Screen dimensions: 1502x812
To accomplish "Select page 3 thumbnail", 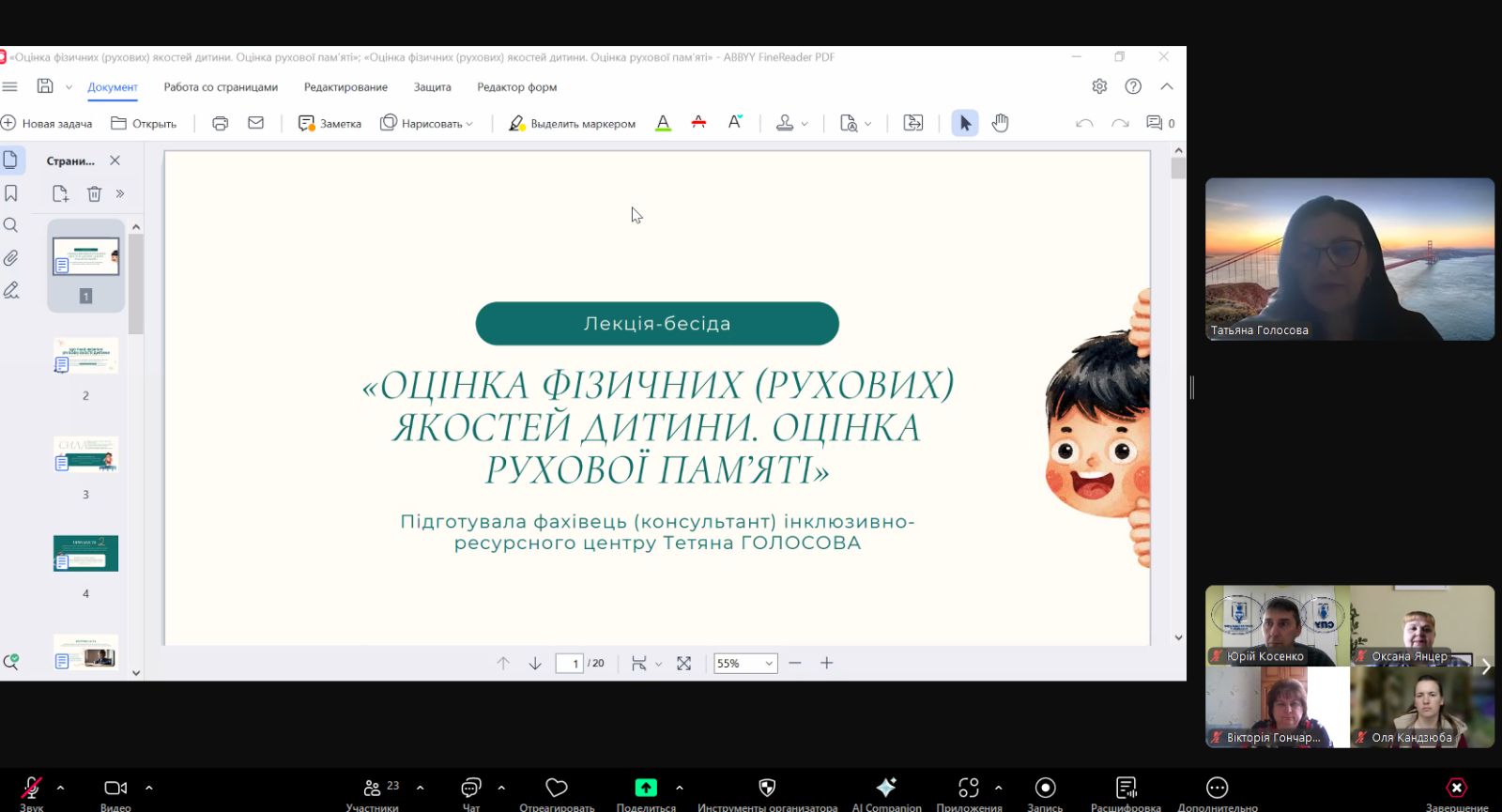I will click(x=85, y=456).
